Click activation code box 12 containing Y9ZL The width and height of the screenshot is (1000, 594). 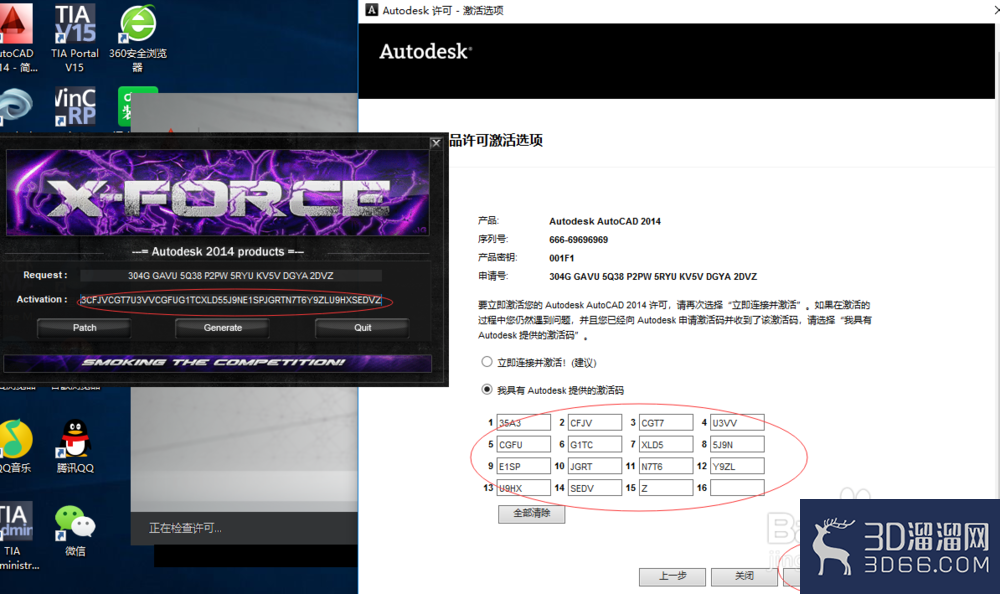coord(737,466)
